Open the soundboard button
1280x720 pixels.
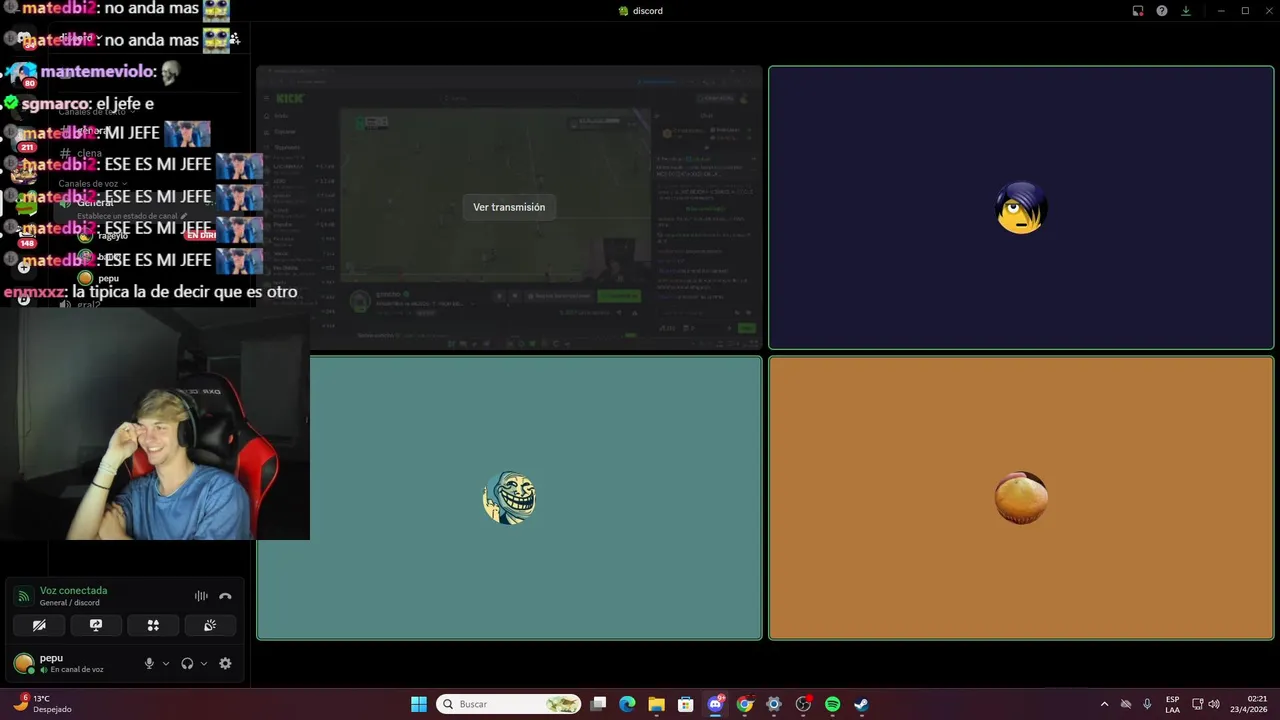click(210, 625)
